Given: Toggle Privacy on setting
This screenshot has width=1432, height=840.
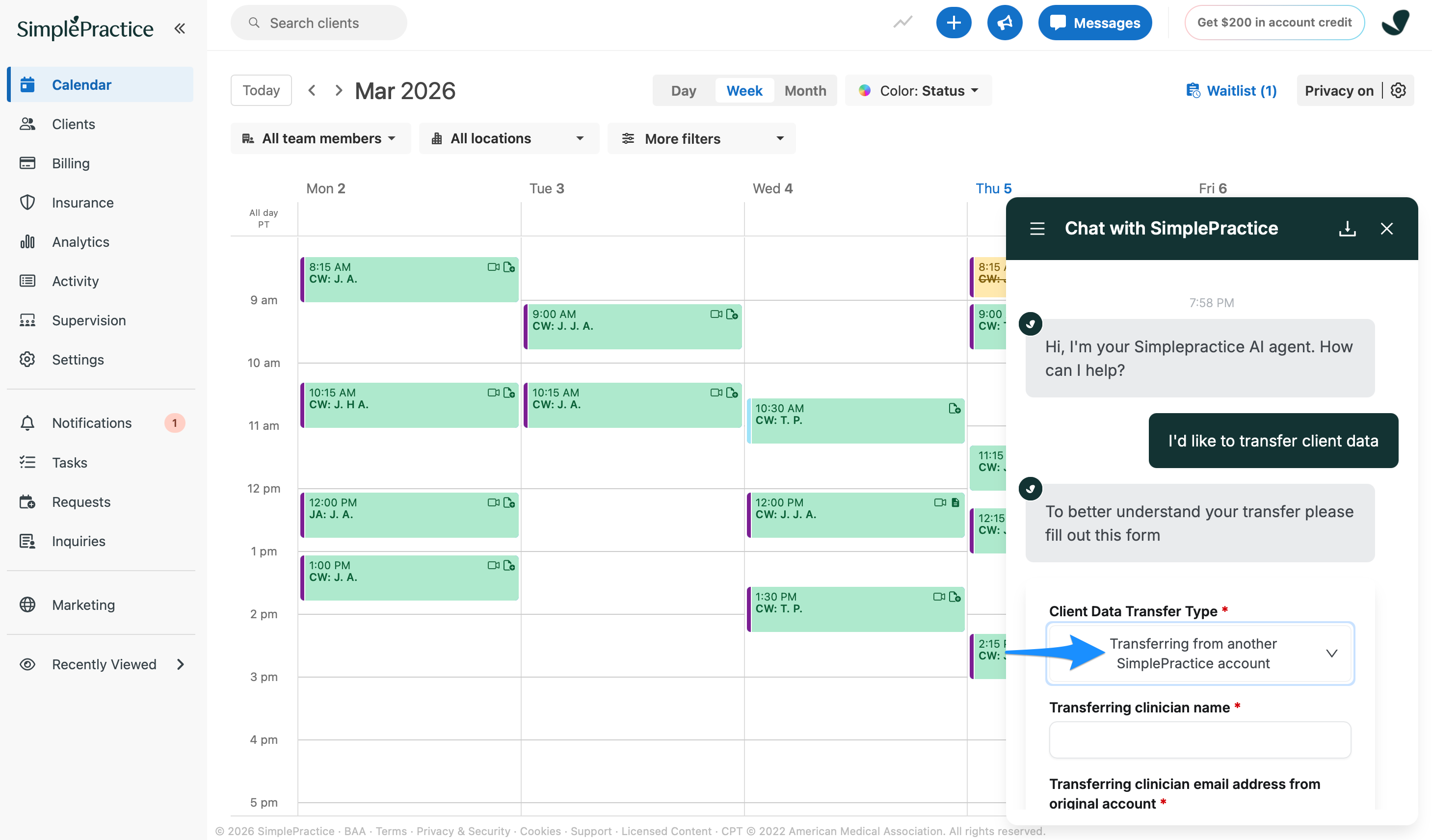Looking at the screenshot, I should coord(1339,90).
